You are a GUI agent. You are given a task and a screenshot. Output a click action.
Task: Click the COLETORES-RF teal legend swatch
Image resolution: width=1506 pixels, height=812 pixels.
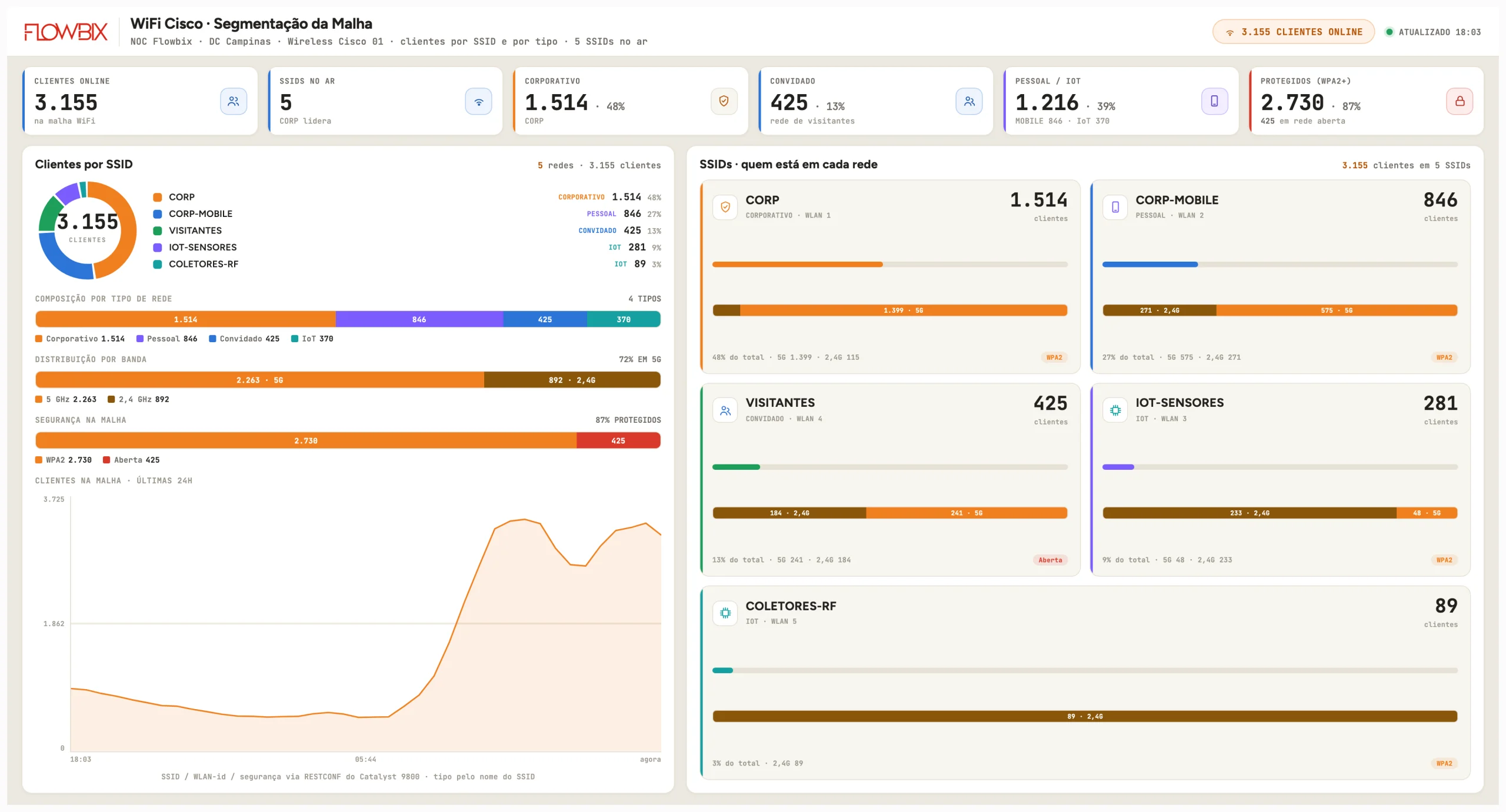click(158, 265)
